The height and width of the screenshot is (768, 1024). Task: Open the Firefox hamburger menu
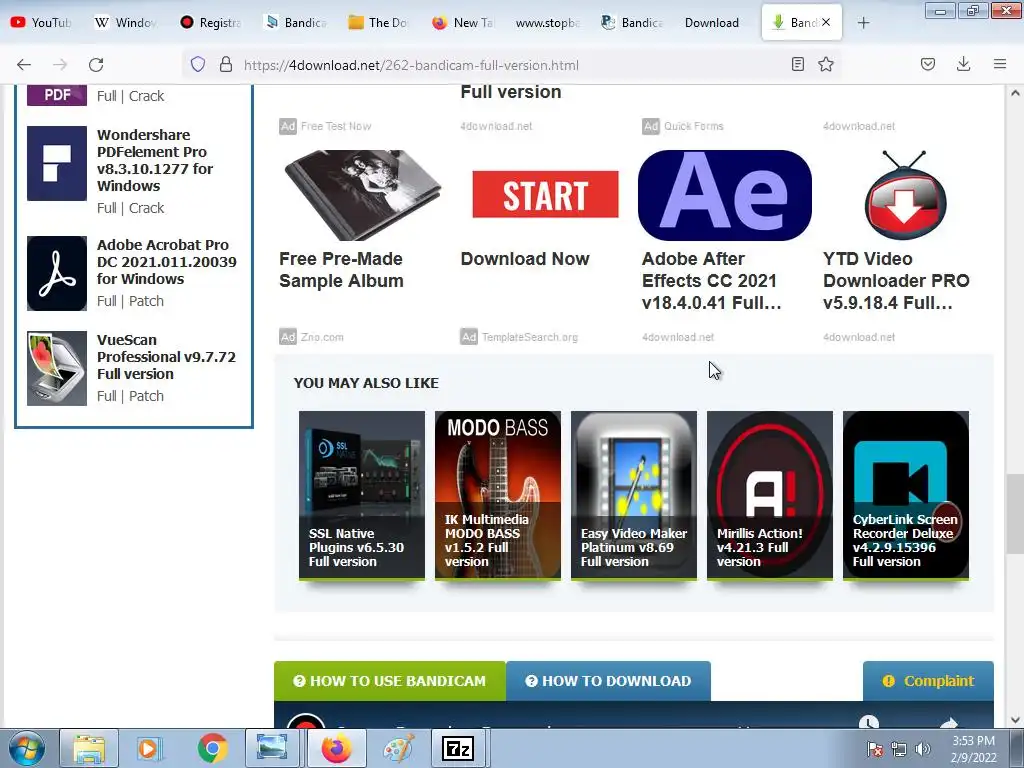tap(1000, 64)
